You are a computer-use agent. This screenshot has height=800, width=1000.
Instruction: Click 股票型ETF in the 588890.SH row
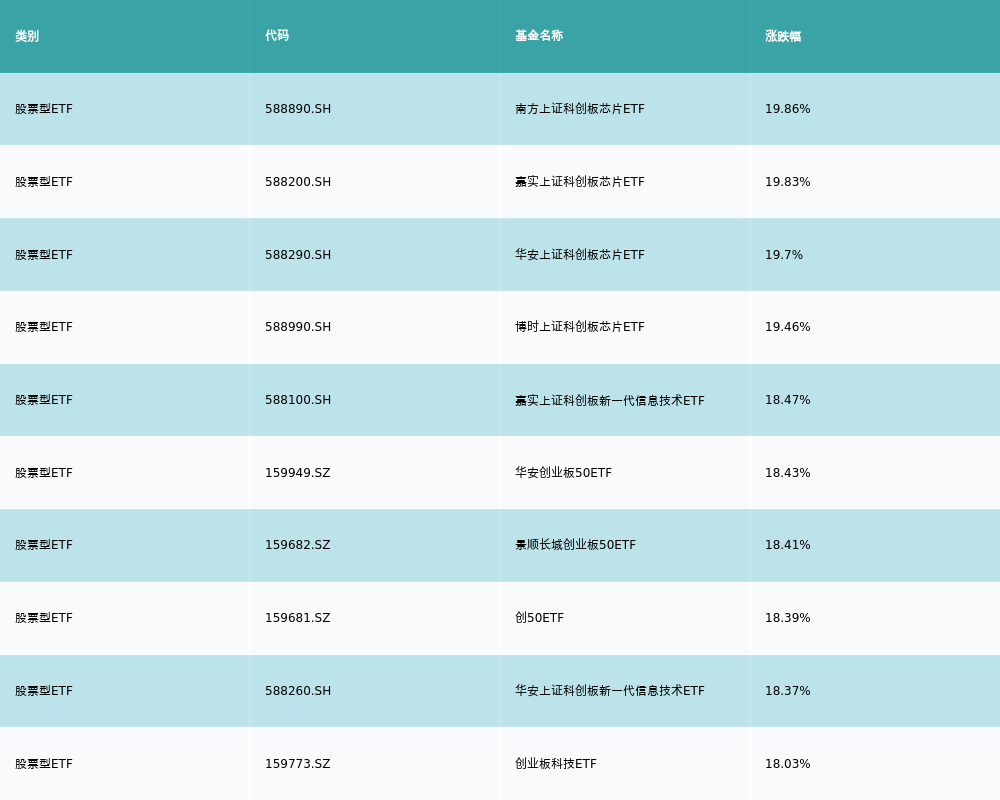(44, 109)
